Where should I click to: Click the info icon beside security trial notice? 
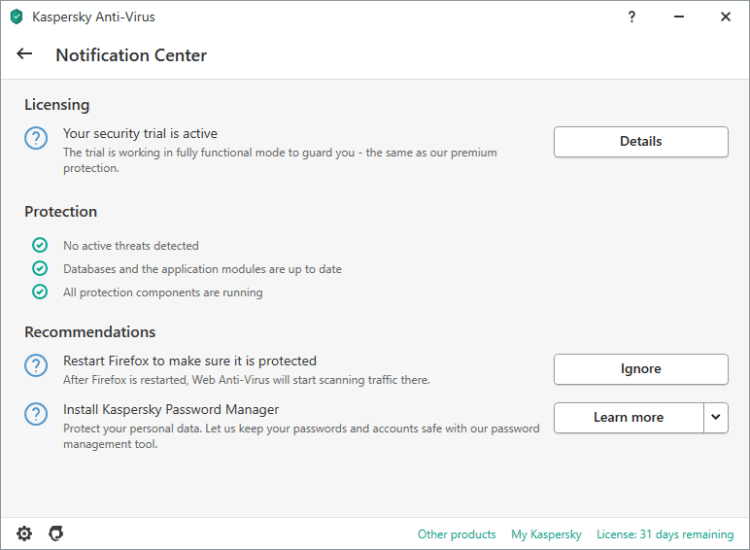[36, 139]
